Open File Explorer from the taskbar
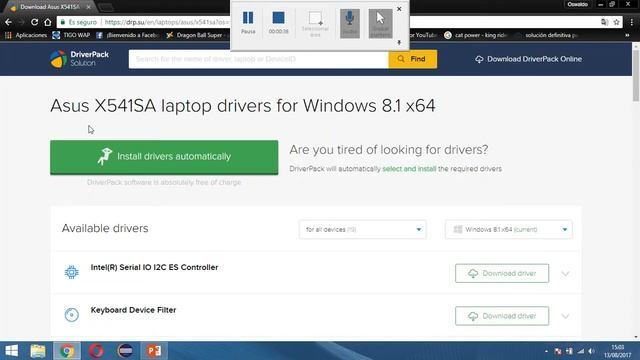The width and height of the screenshot is (640, 360). pos(38,351)
